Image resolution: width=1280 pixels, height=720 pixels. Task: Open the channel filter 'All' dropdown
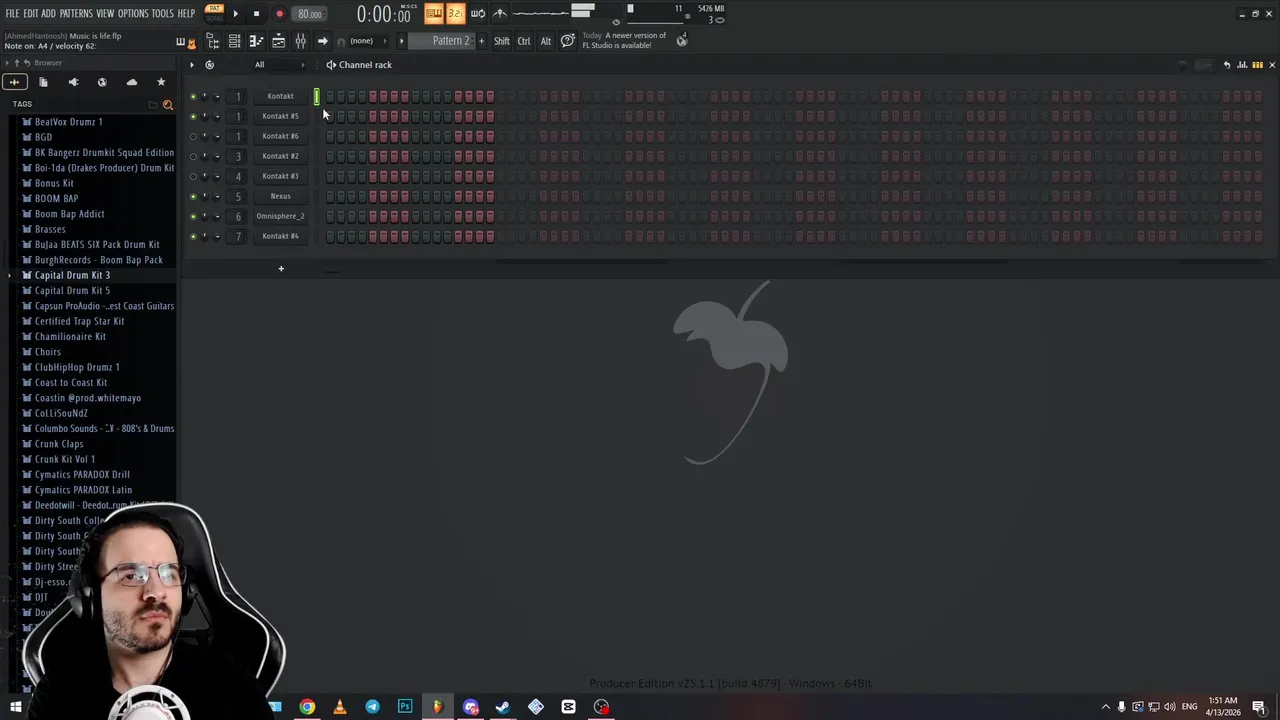pos(280,65)
